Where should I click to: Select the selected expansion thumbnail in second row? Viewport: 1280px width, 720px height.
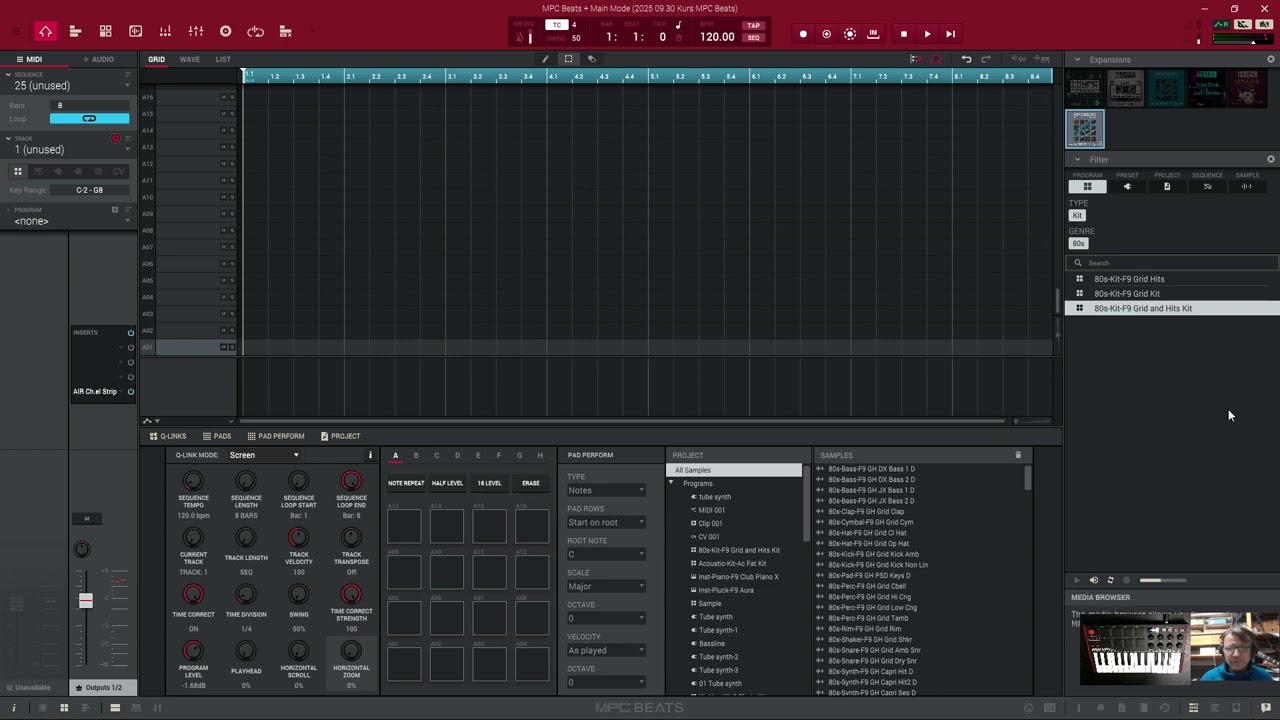[1085, 129]
